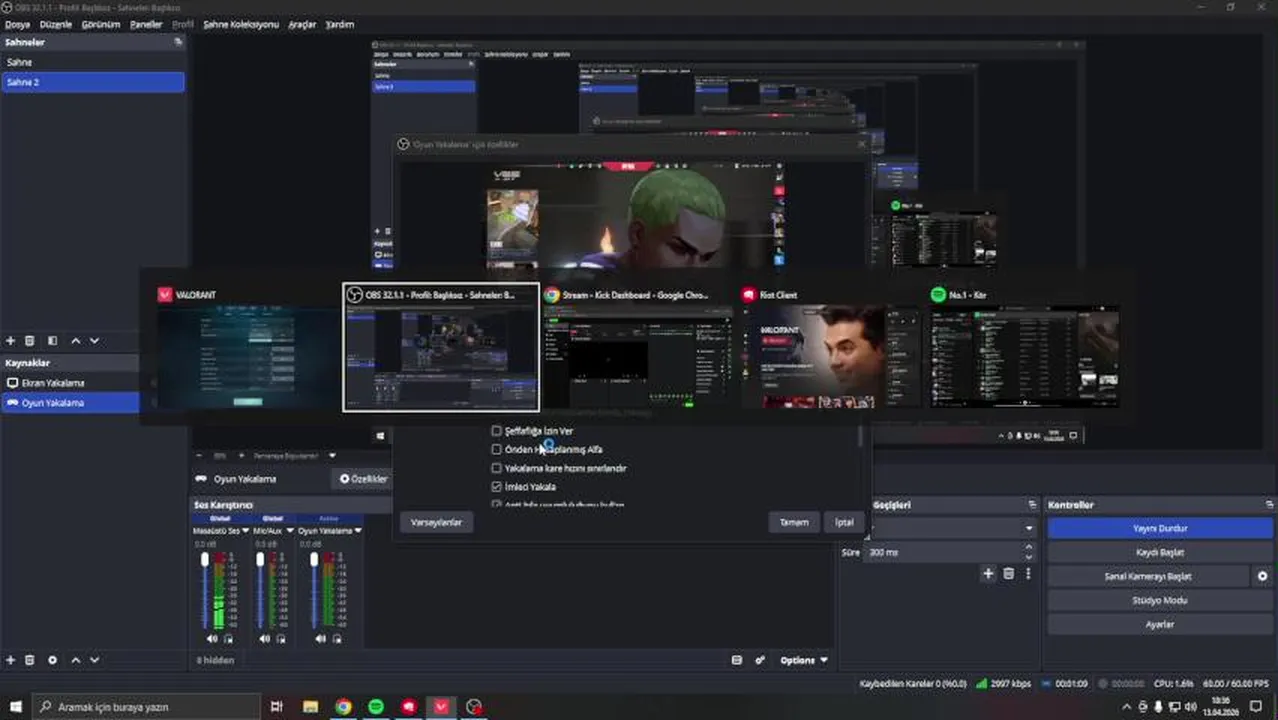
Task: Open Sahne Koleksiyonu menu
Action: (x=241, y=24)
